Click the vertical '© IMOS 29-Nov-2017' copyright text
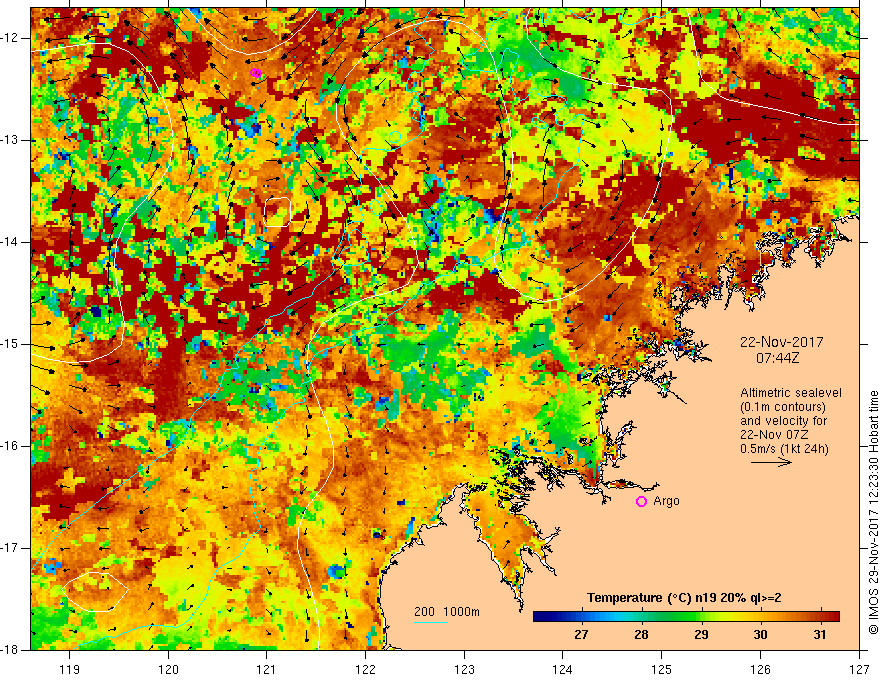The width and height of the screenshot is (880, 680). 873,513
